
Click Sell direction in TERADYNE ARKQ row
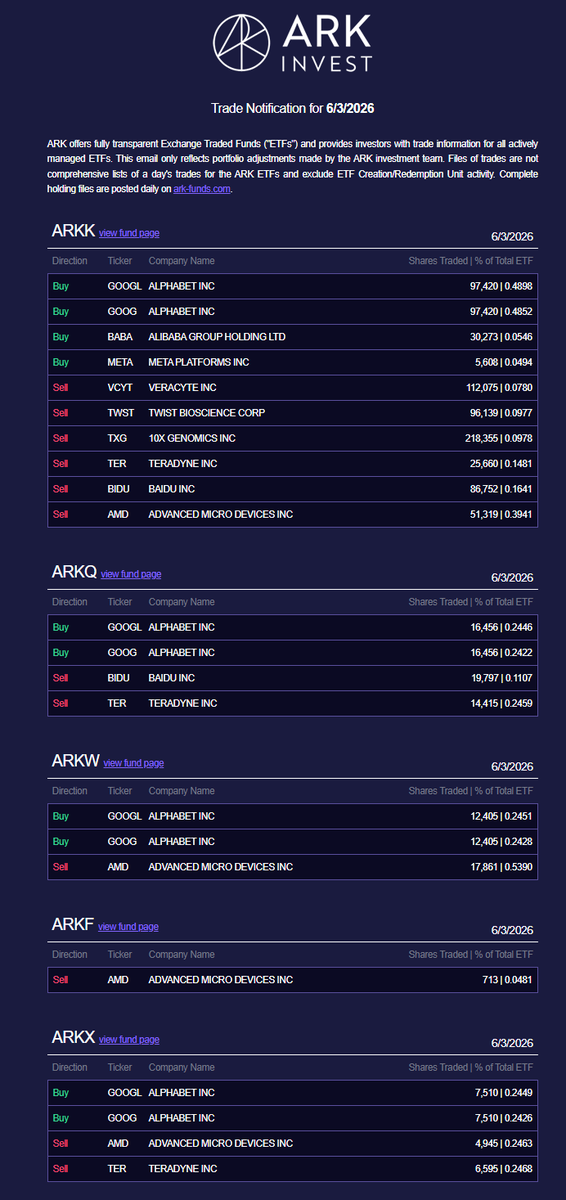coord(60,703)
